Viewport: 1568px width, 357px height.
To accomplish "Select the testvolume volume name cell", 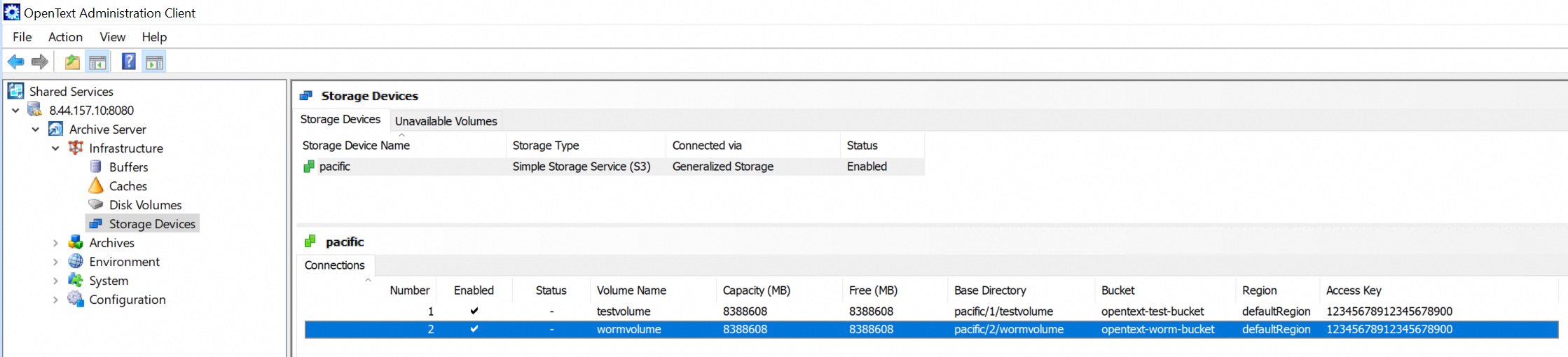I will 624,311.
